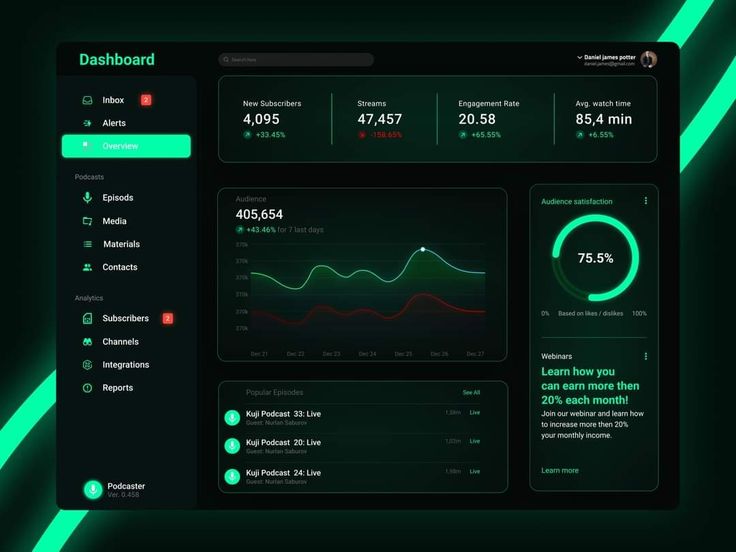This screenshot has width=736, height=552.
Task: Click Kuji Podcast 24: Live title
Action: pos(284,473)
